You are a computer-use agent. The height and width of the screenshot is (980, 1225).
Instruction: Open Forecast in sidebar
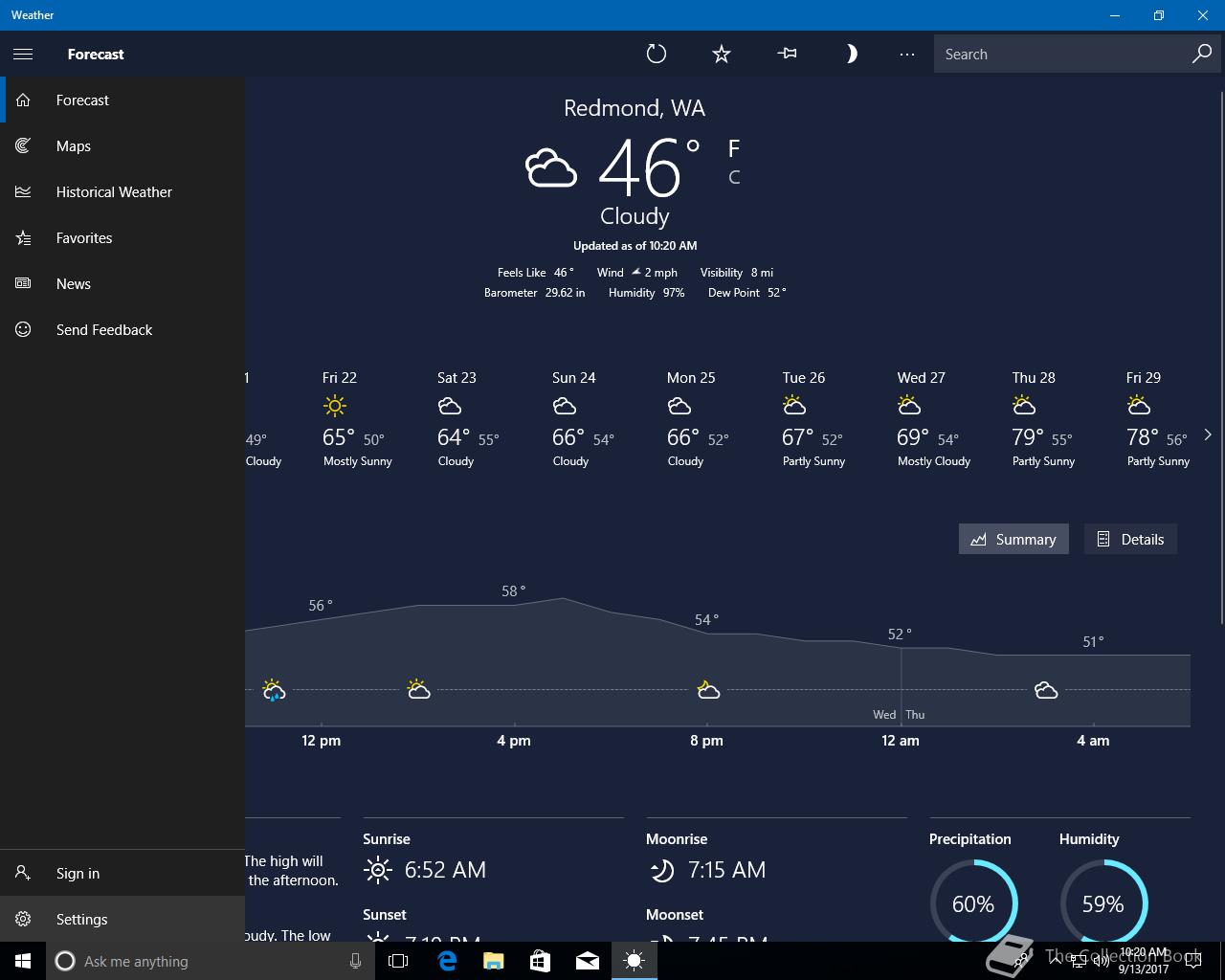click(x=122, y=100)
